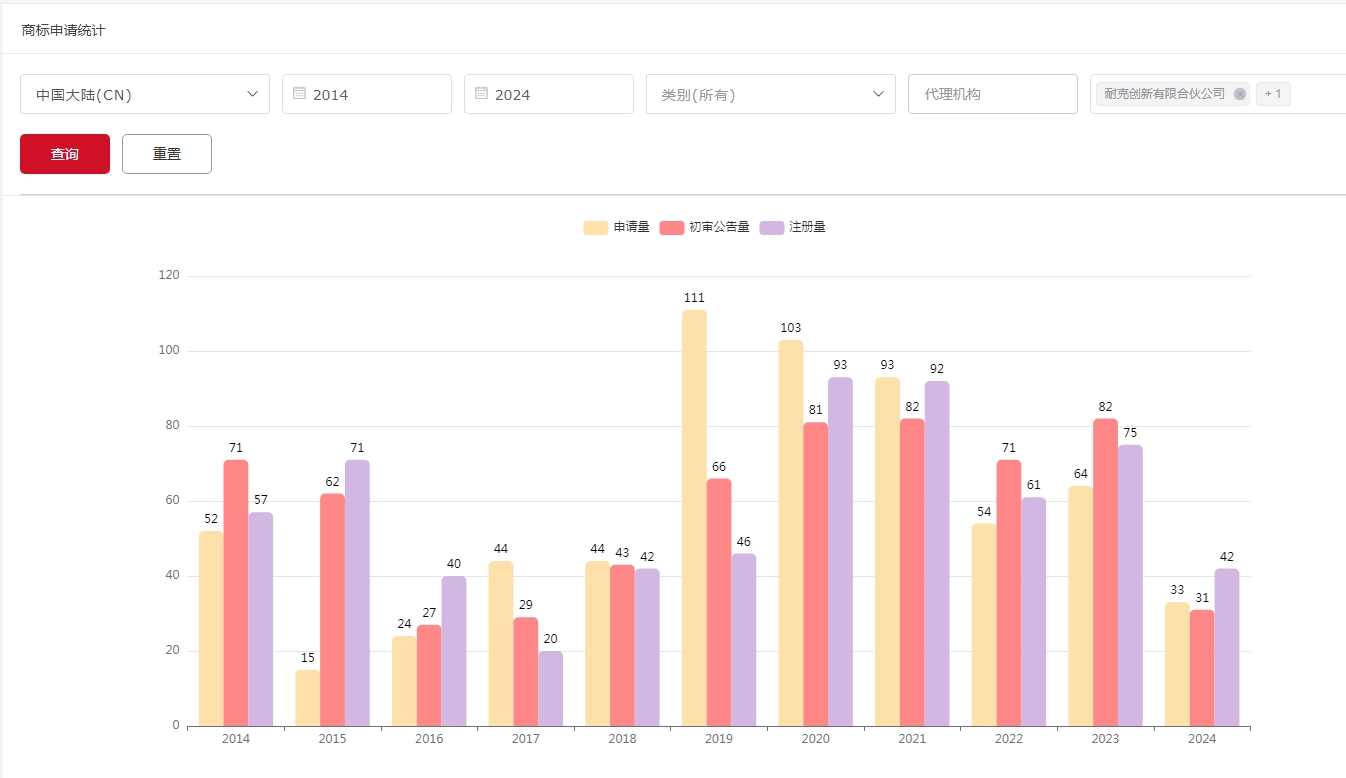Click the 2020 注册量 bar labeled 93
Viewport: 1346px width, 778px height.
tap(840, 552)
